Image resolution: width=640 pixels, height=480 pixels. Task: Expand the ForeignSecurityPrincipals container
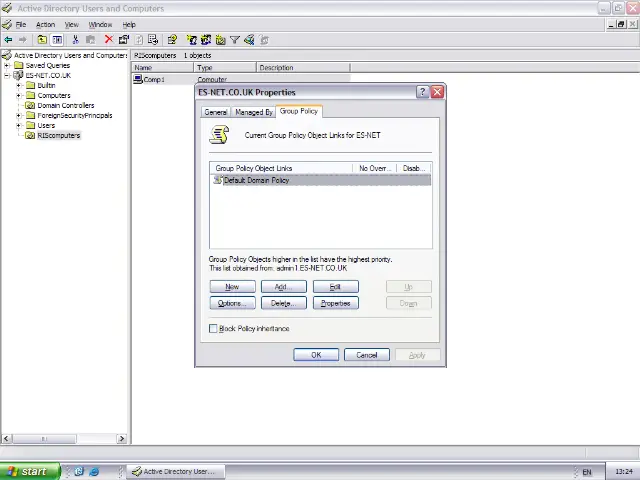pos(18,116)
